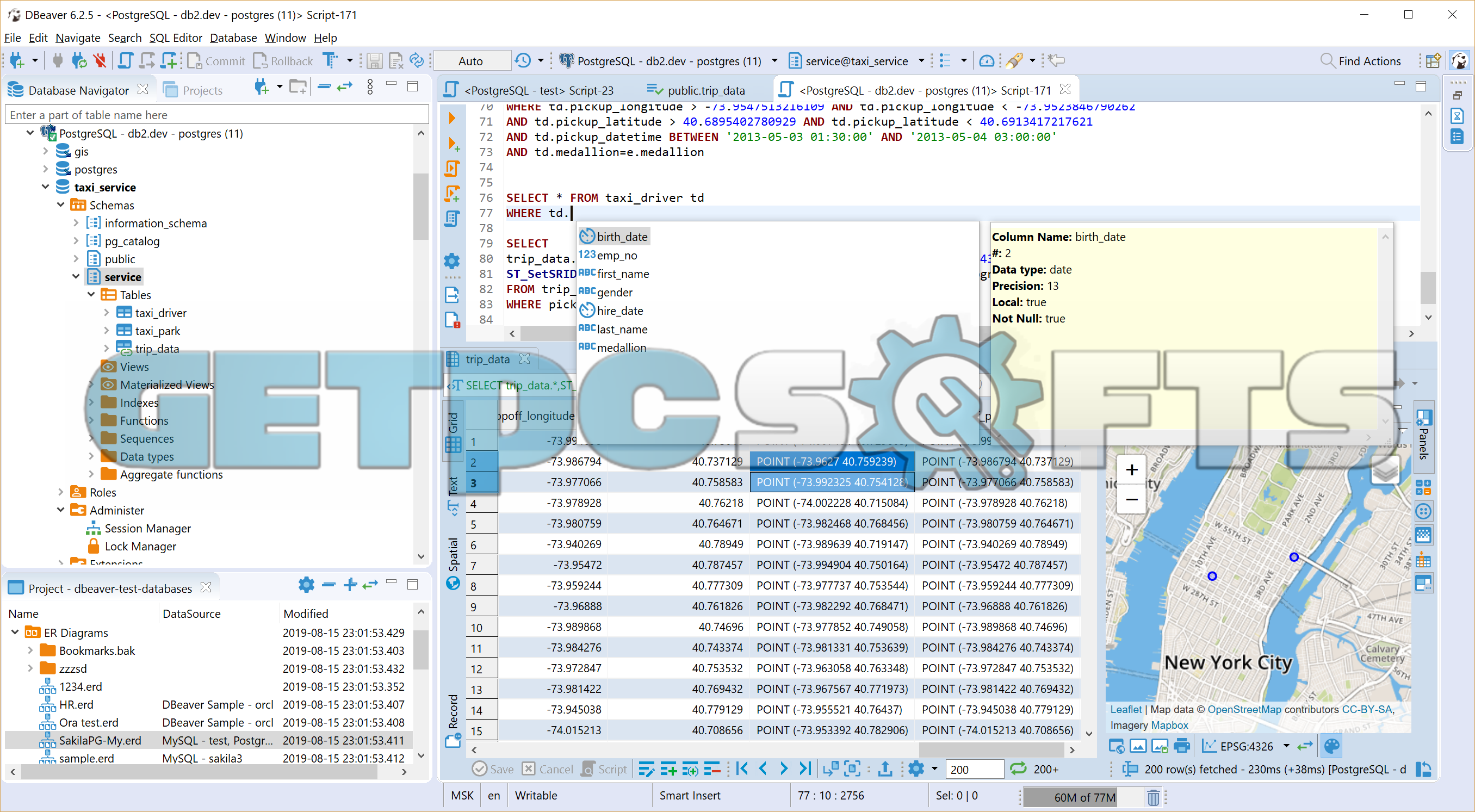1475x812 pixels.
Task: Click the table name filter field
Action: click(x=216, y=115)
